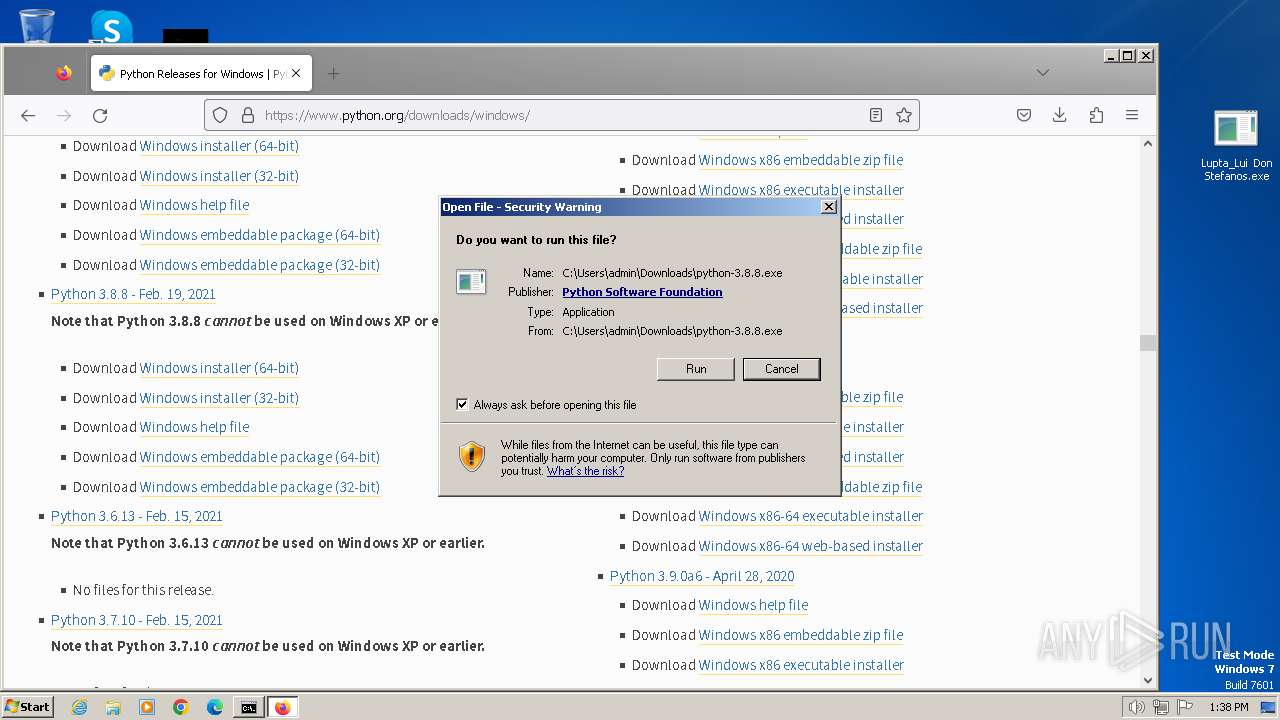Bookmark this page with star icon
Screen dimensions: 1280x720
(x=904, y=115)
